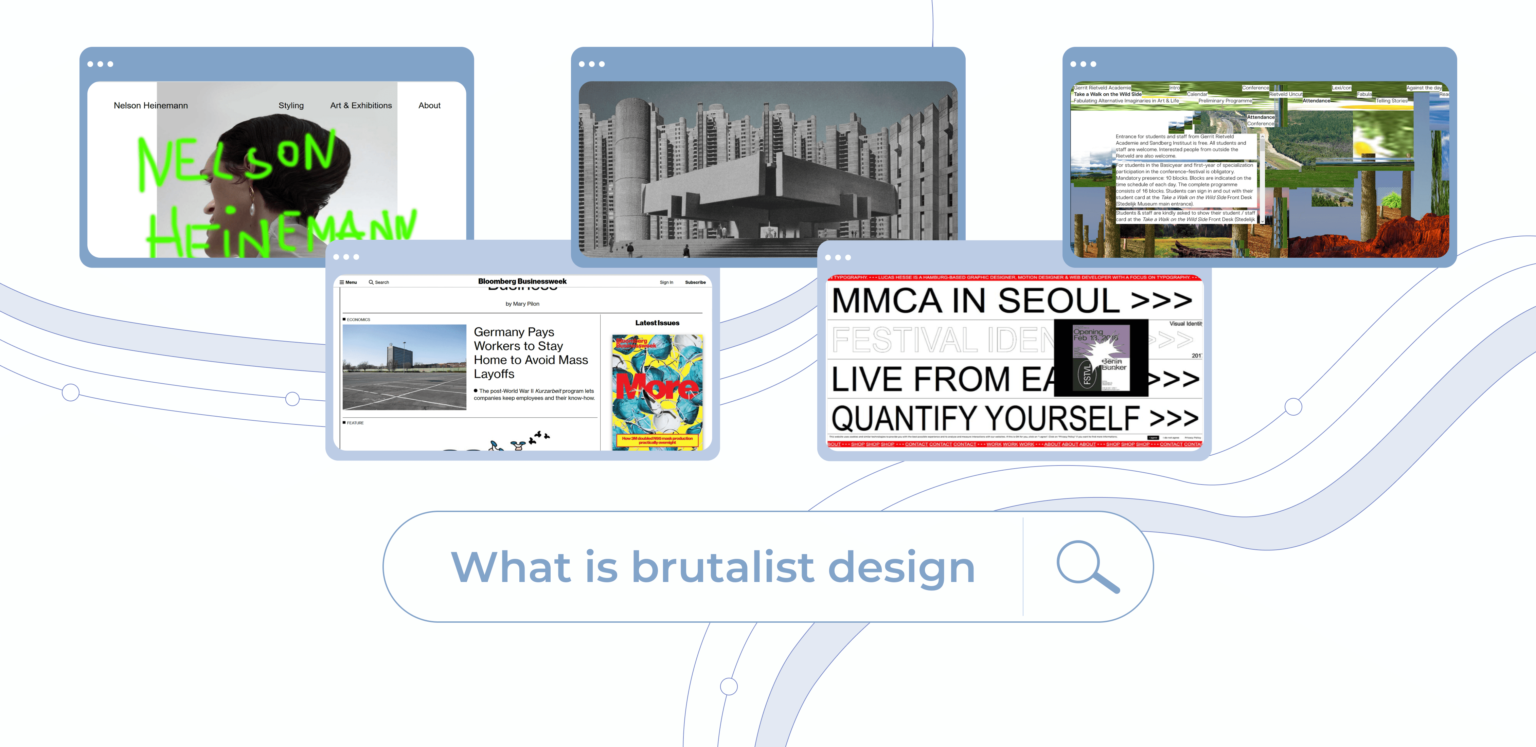This screenshot has height=747, width=1536.
Task: Open the About menu on Nelson Heinemann's site
Action: [429, 105]
